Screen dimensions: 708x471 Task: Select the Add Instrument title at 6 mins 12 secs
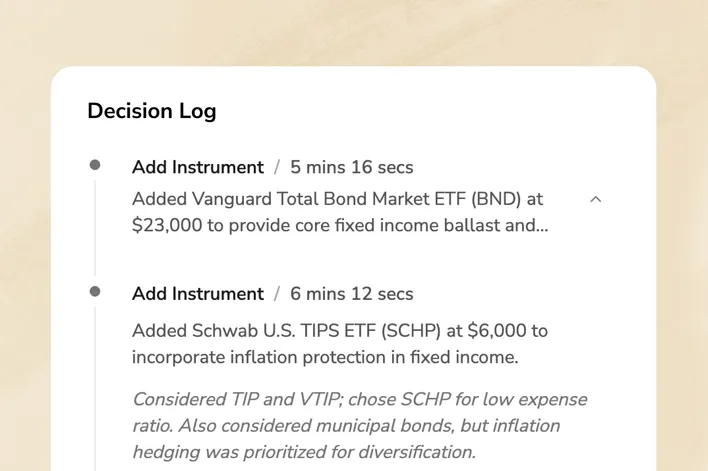click(x=198, y=294)
